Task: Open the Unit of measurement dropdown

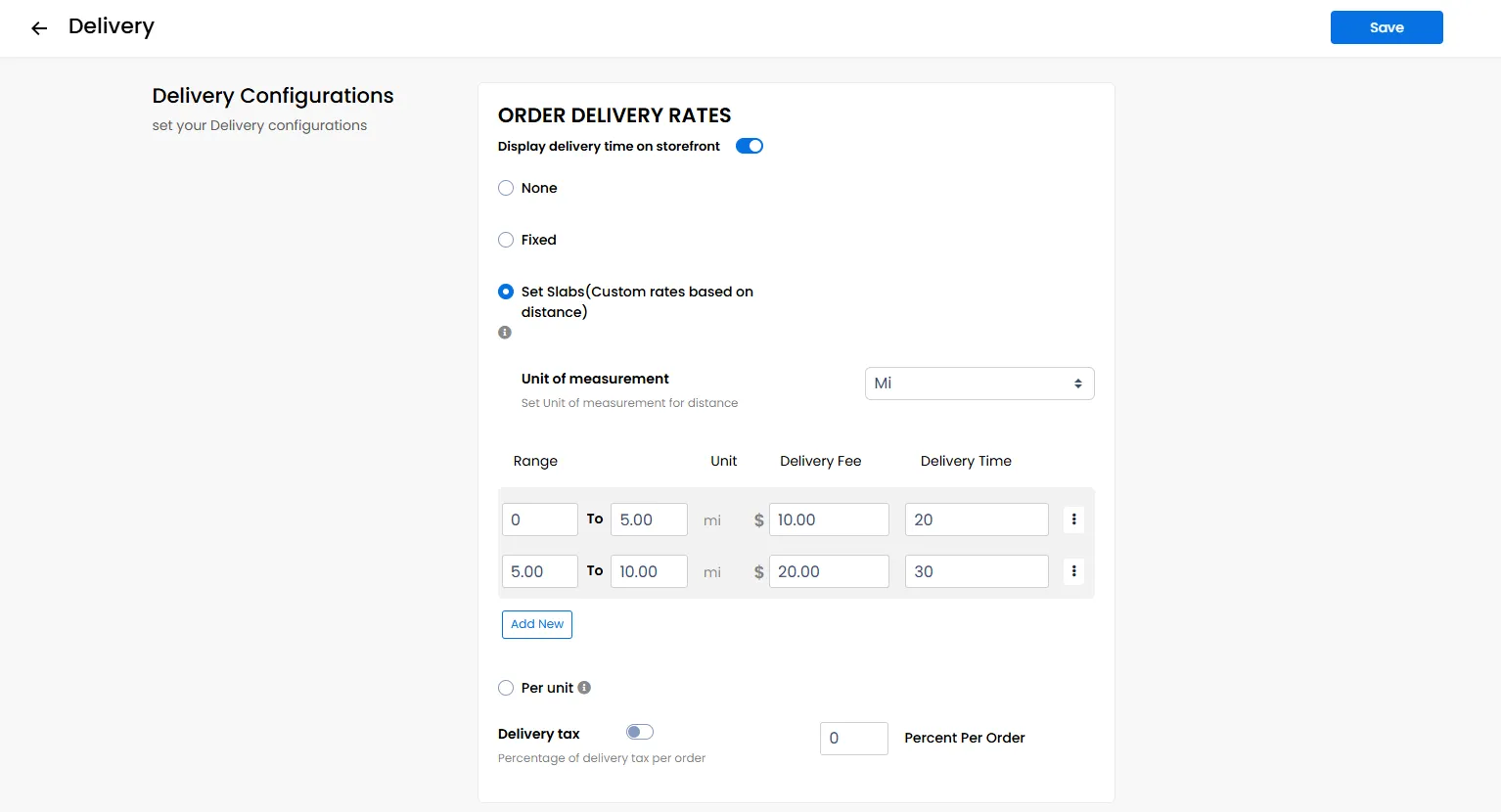Action: 979,383
